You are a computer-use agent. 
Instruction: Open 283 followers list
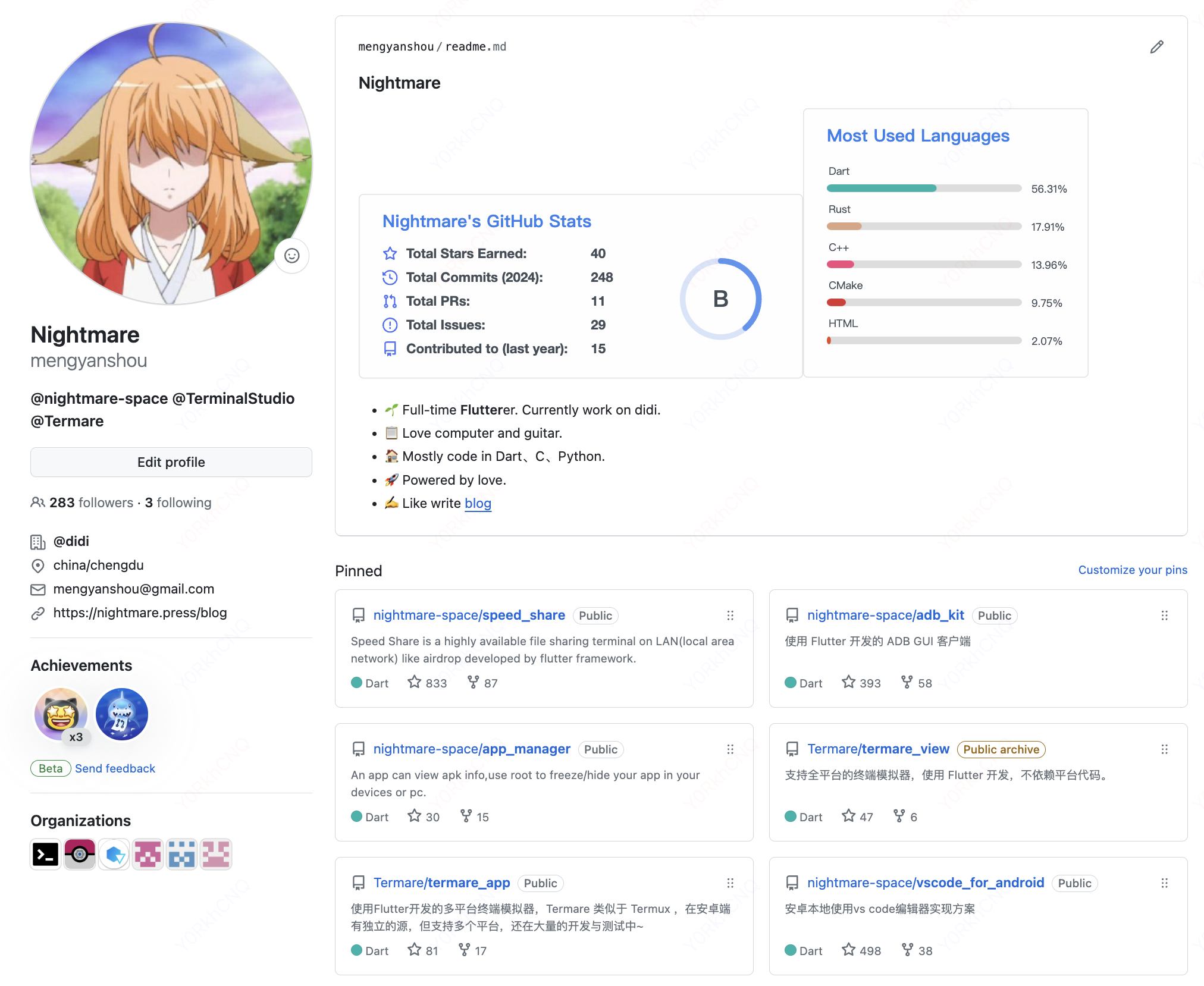point(91,503)
